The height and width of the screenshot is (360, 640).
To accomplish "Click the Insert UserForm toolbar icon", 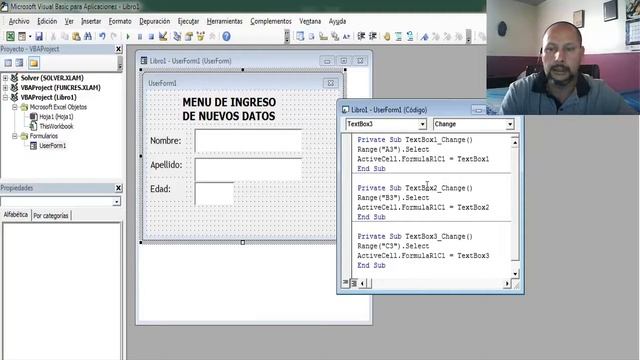I will (22, 36).
